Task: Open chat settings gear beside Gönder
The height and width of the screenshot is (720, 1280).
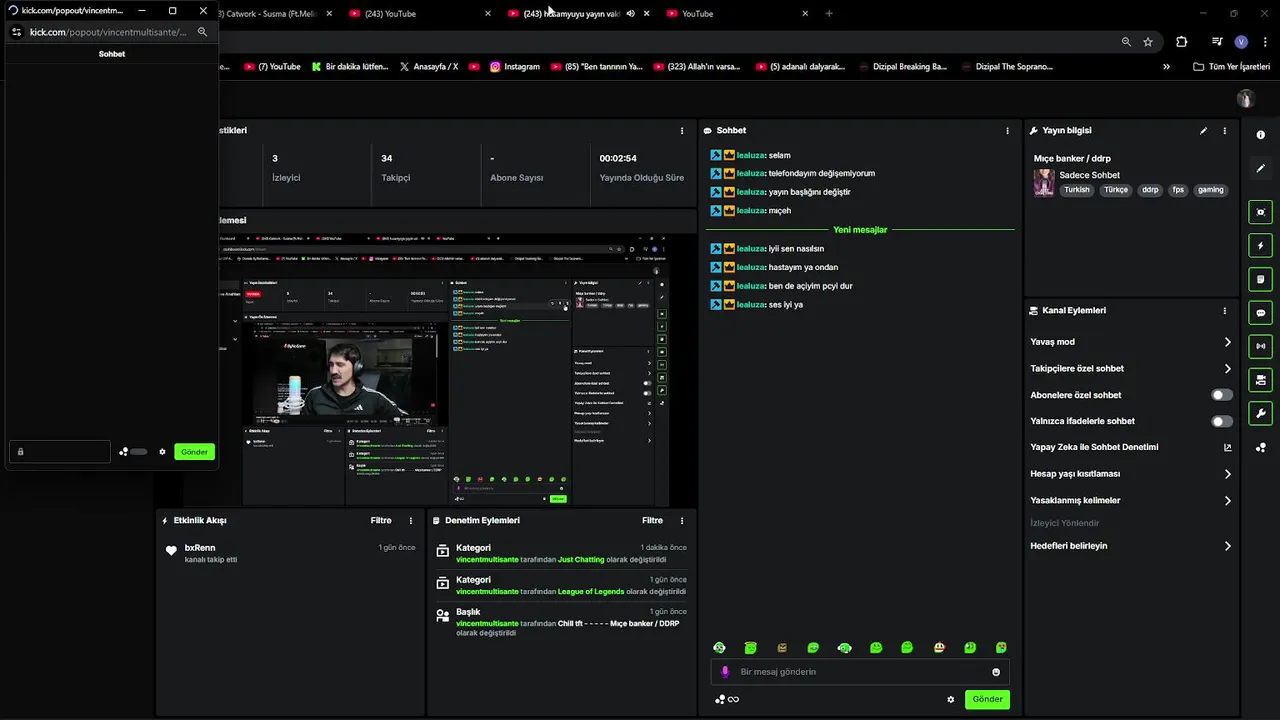Action: (950, 699)
